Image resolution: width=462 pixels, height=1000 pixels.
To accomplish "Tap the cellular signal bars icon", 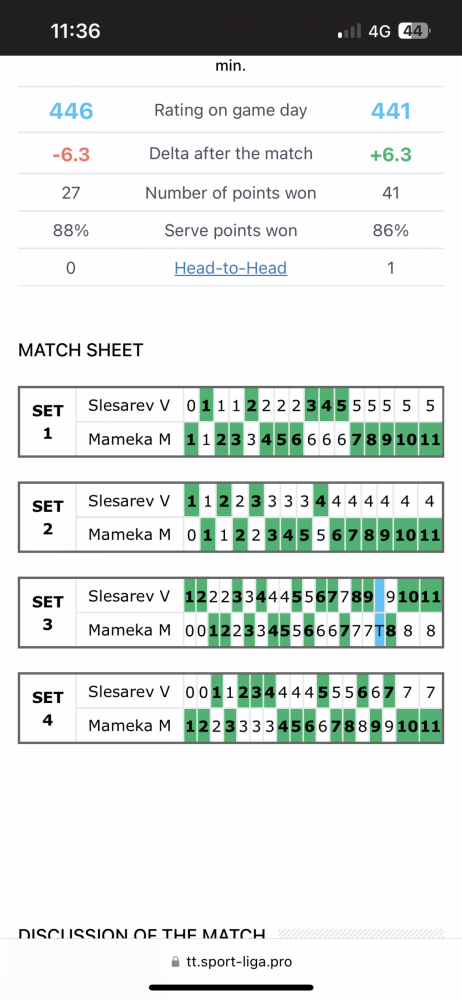I will 350,31.
